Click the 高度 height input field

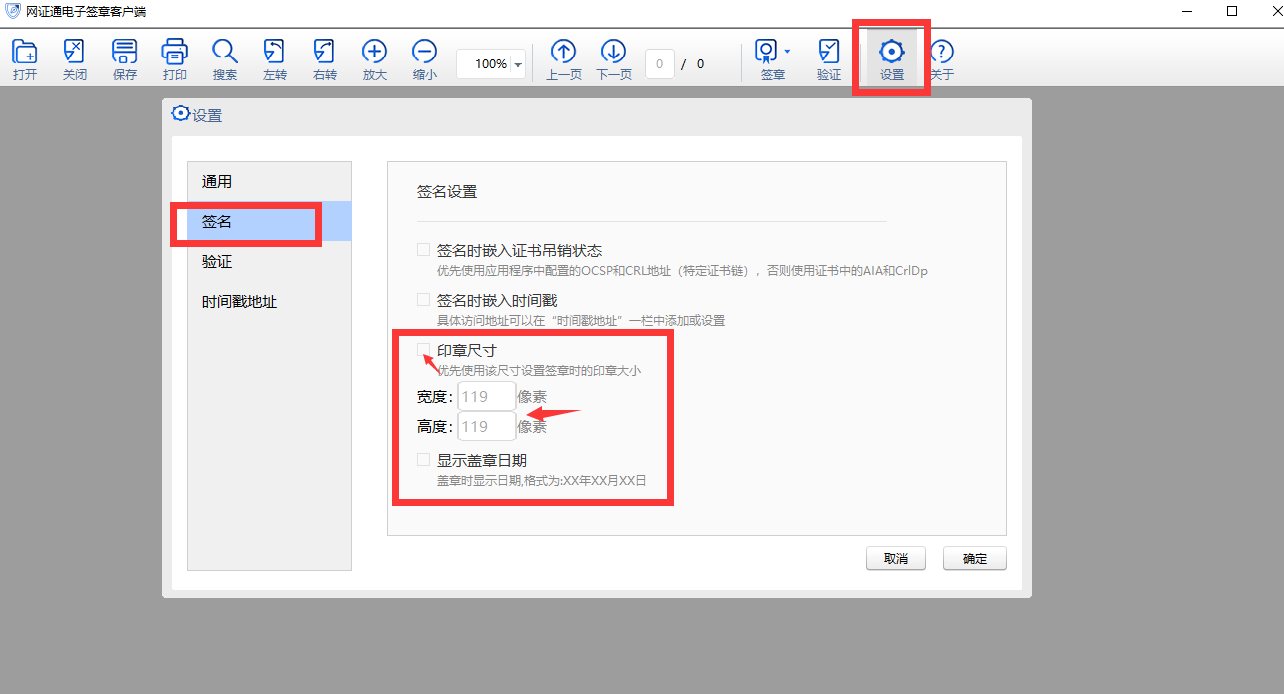click(x=486, y=427)
